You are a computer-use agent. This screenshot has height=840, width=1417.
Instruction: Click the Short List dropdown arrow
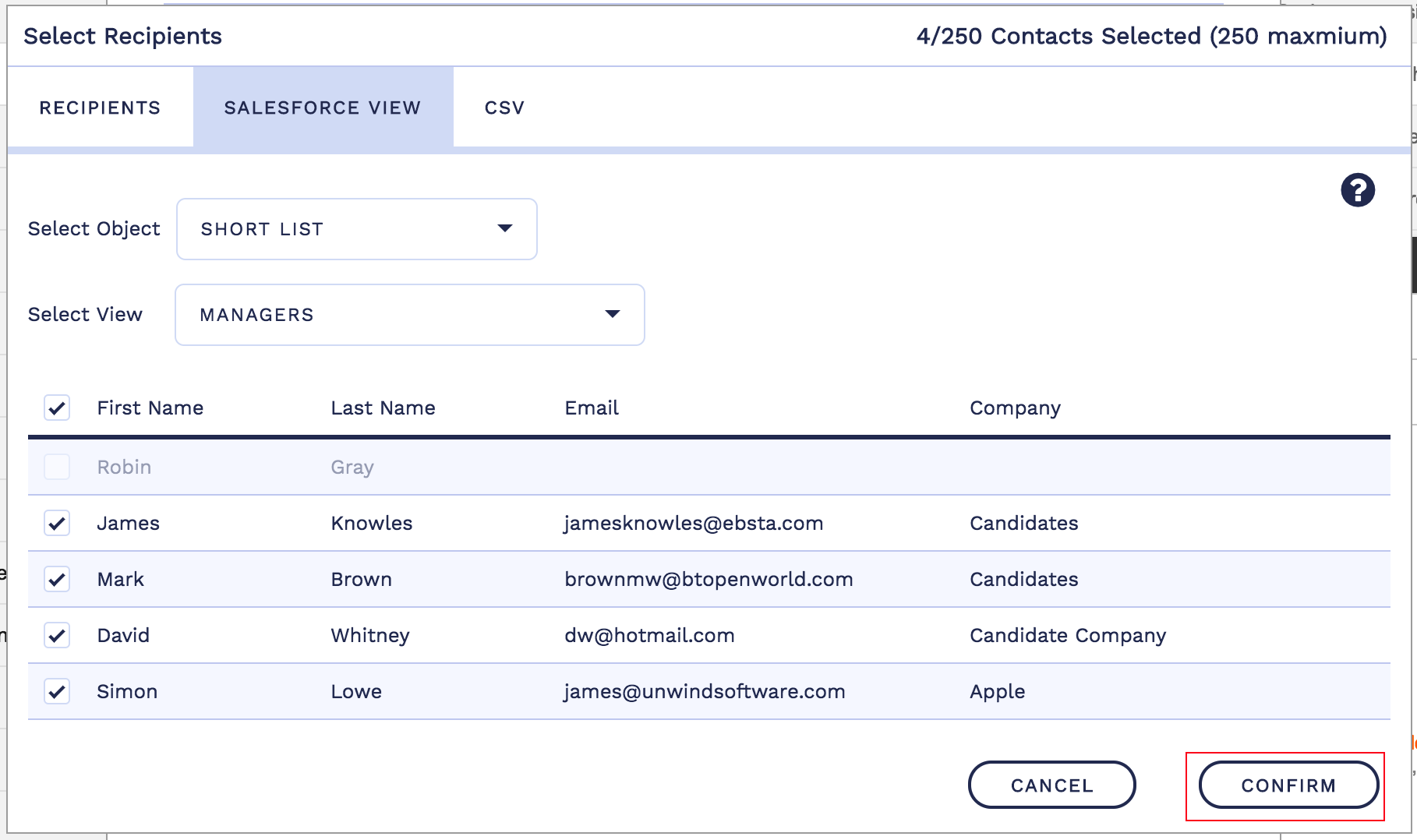tap(505, 228)
